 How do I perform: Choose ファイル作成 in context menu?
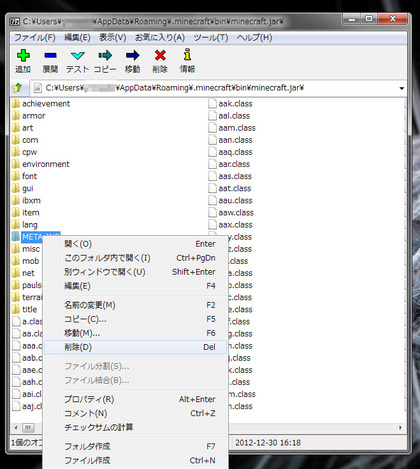136,461
